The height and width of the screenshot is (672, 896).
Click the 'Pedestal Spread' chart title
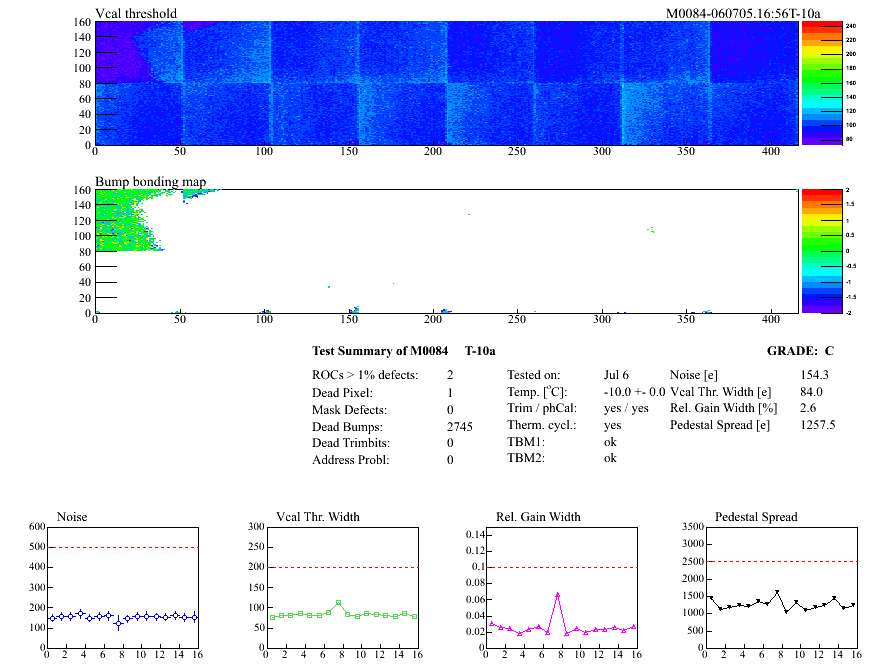756,517
